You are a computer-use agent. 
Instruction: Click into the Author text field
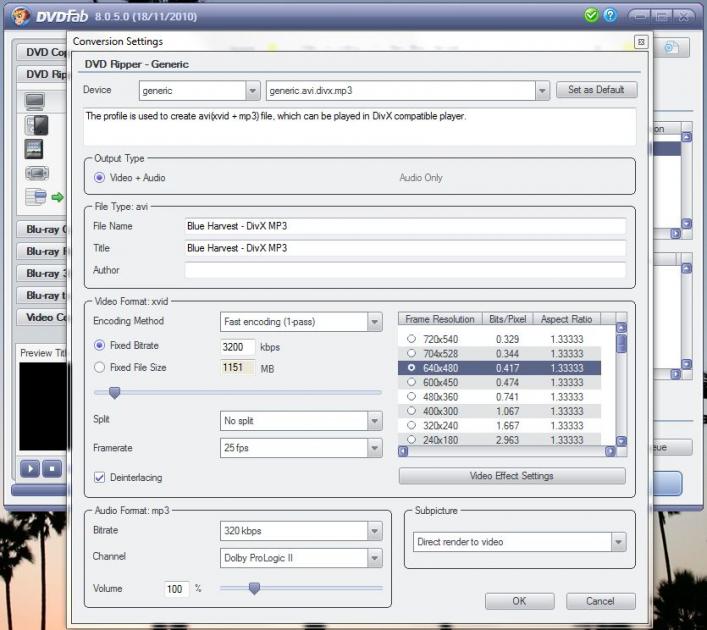point(405,270)
